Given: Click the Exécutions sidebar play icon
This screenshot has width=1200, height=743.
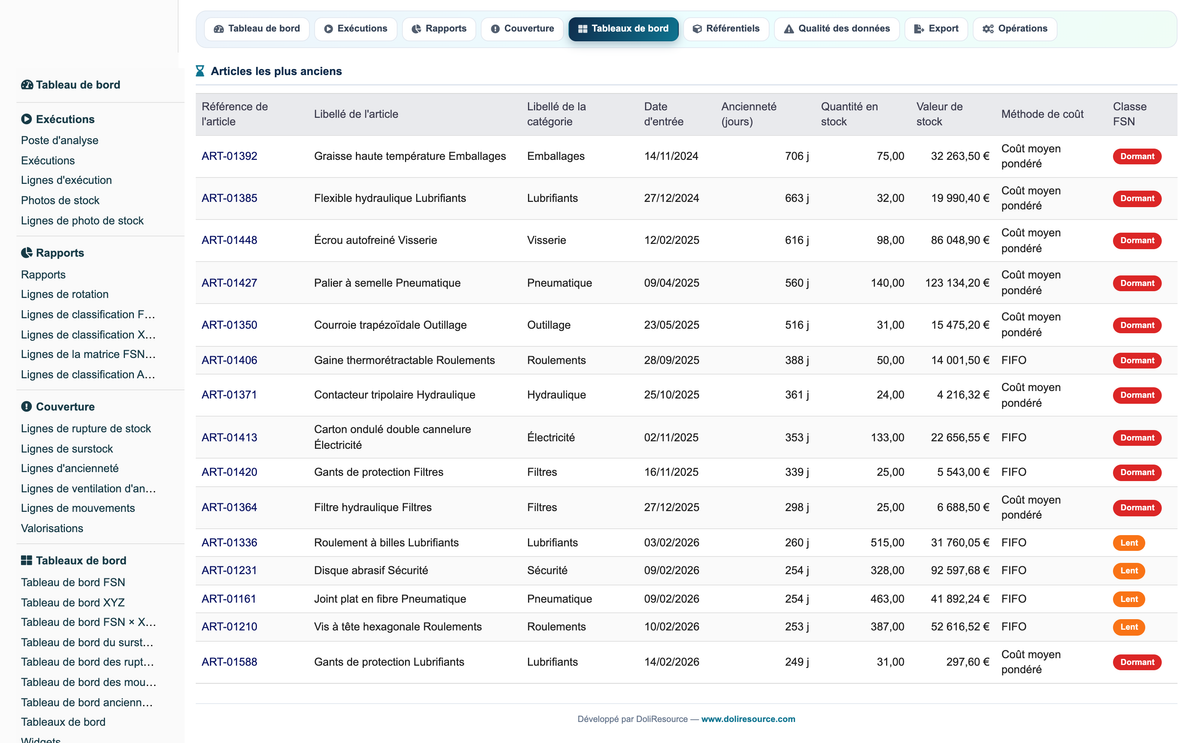Looking at the screenshot, I should [27, 119].
